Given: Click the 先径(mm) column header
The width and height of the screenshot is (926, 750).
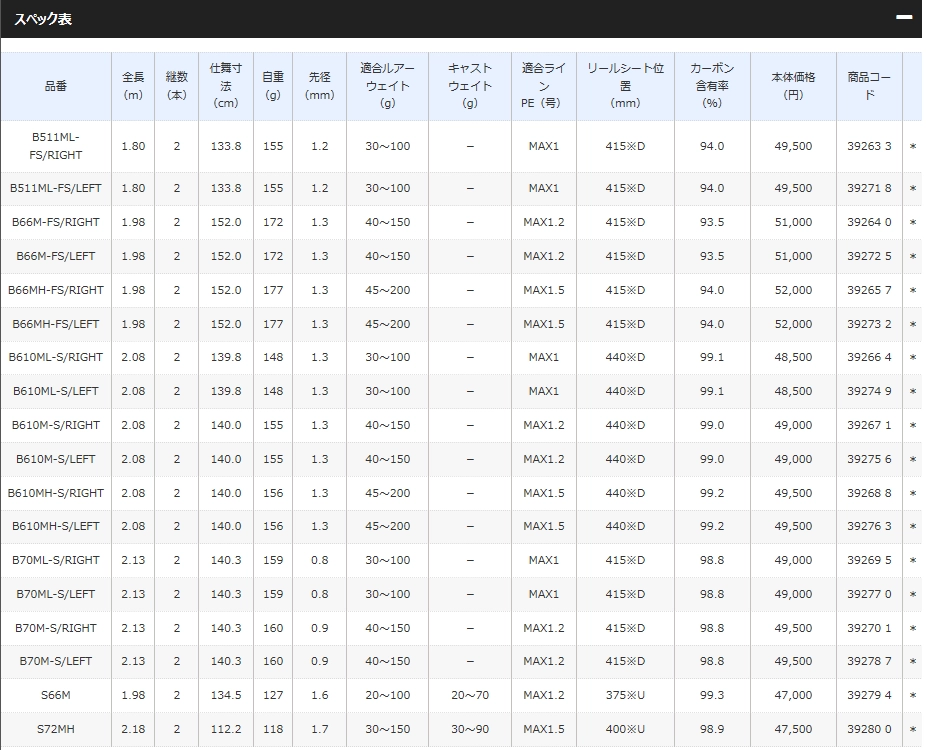Looking at the screenshot, I should coord(319,86).
